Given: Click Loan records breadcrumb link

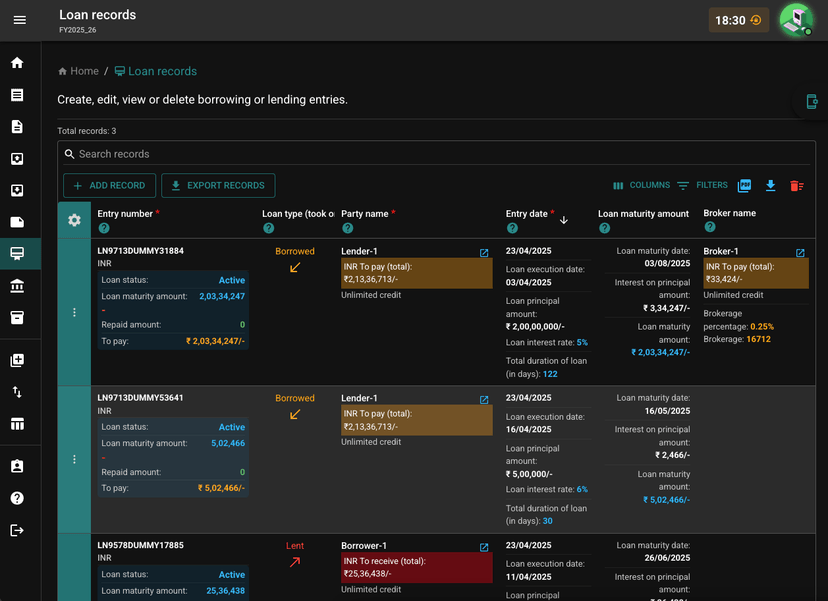Looking at the screenshot, I should pyautogui.click(x=156, y=71).
